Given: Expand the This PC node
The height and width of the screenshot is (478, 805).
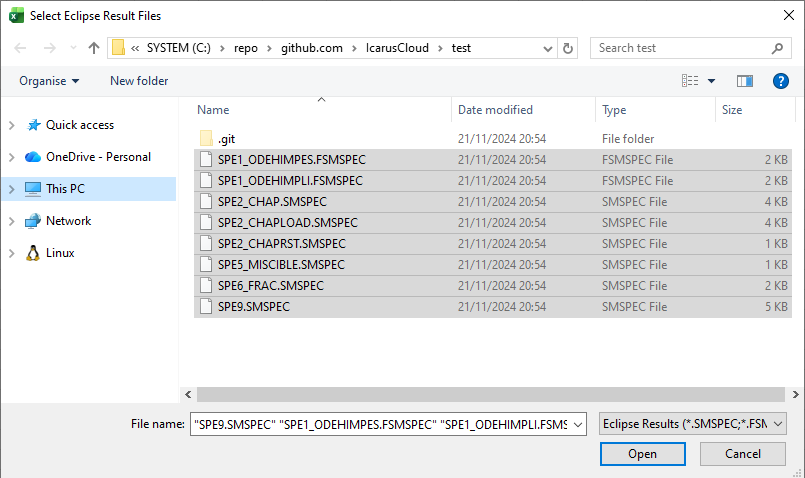Looking at the screenshot, I should 12,189.
